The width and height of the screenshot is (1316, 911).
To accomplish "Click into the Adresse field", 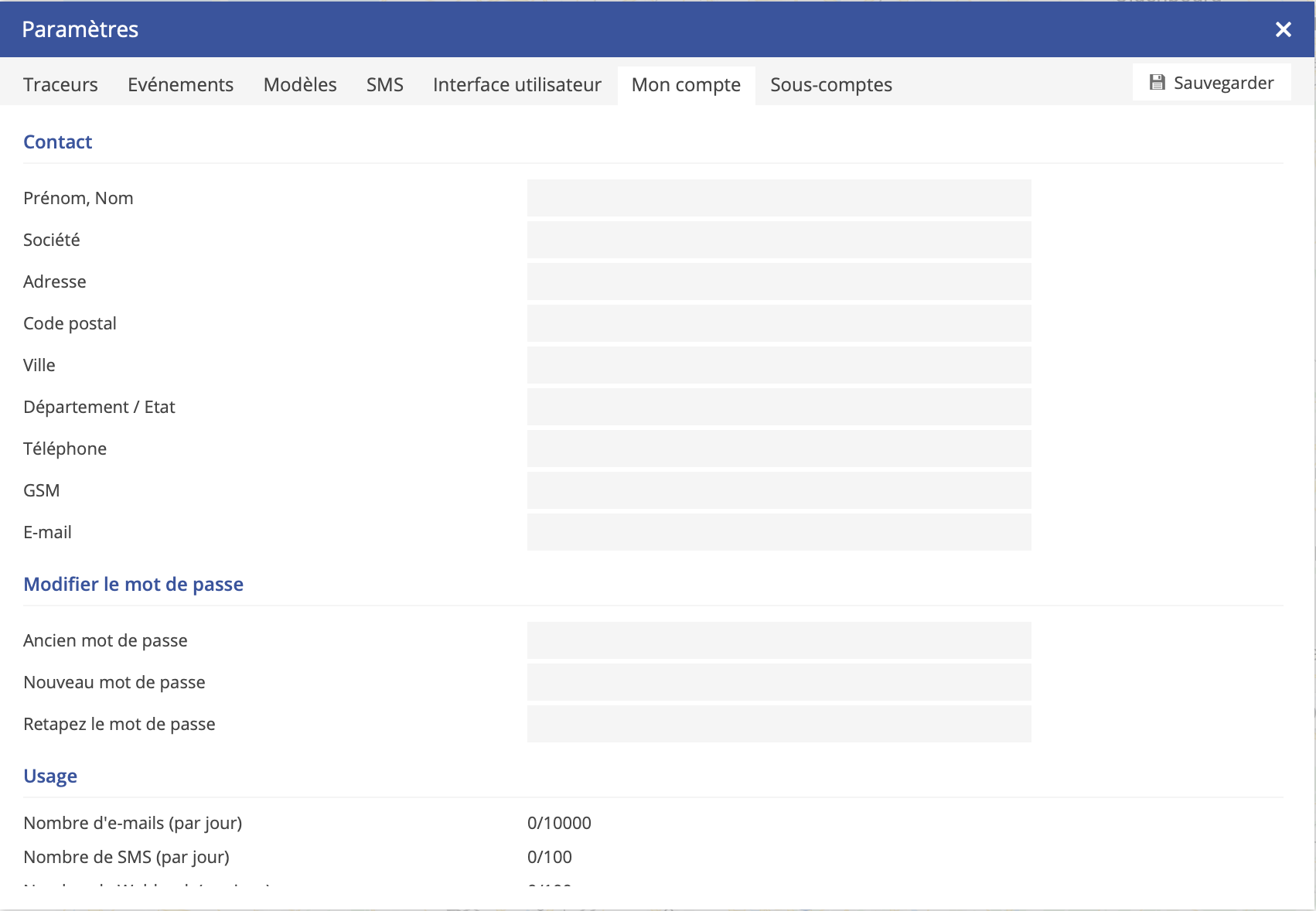I will click(x=779, y=281).
